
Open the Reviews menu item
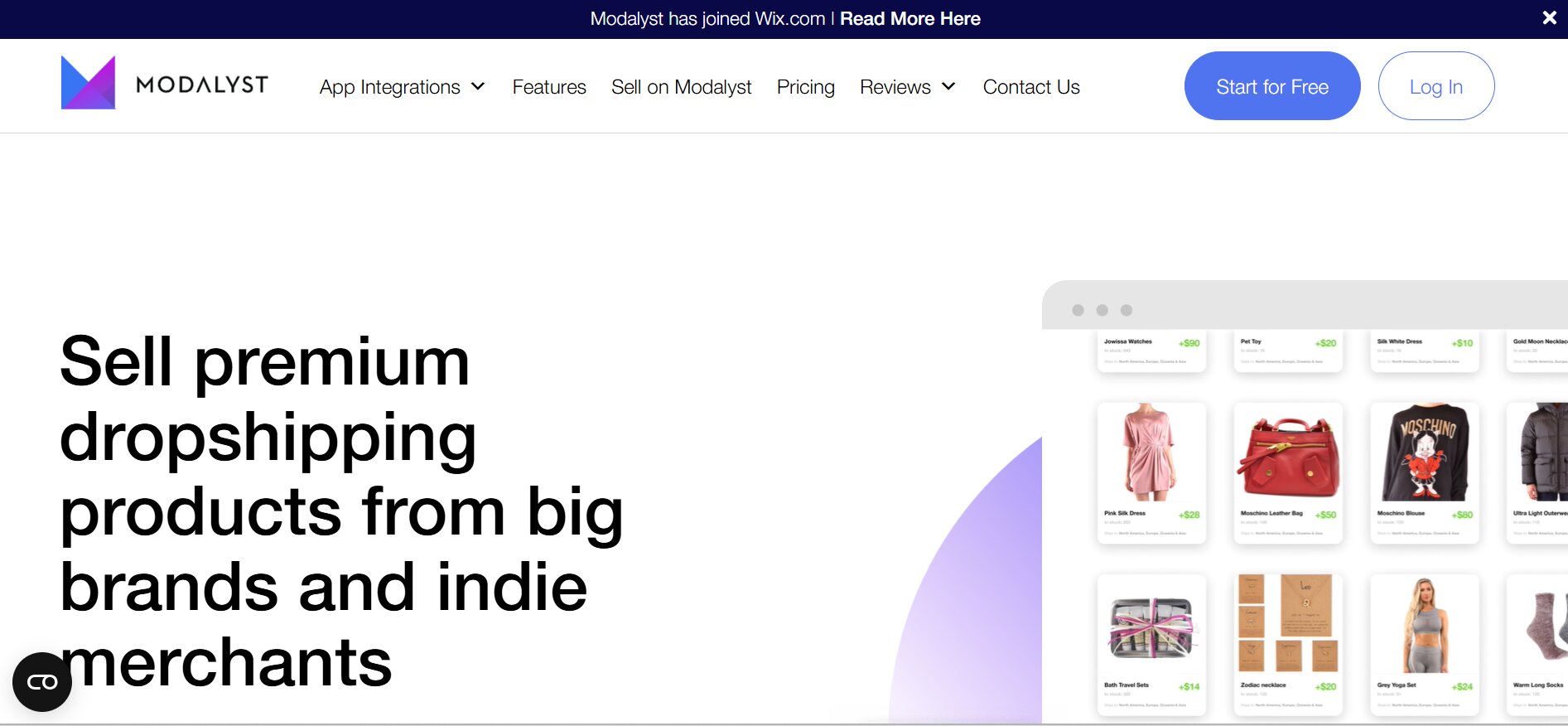[x=895, y=87]
